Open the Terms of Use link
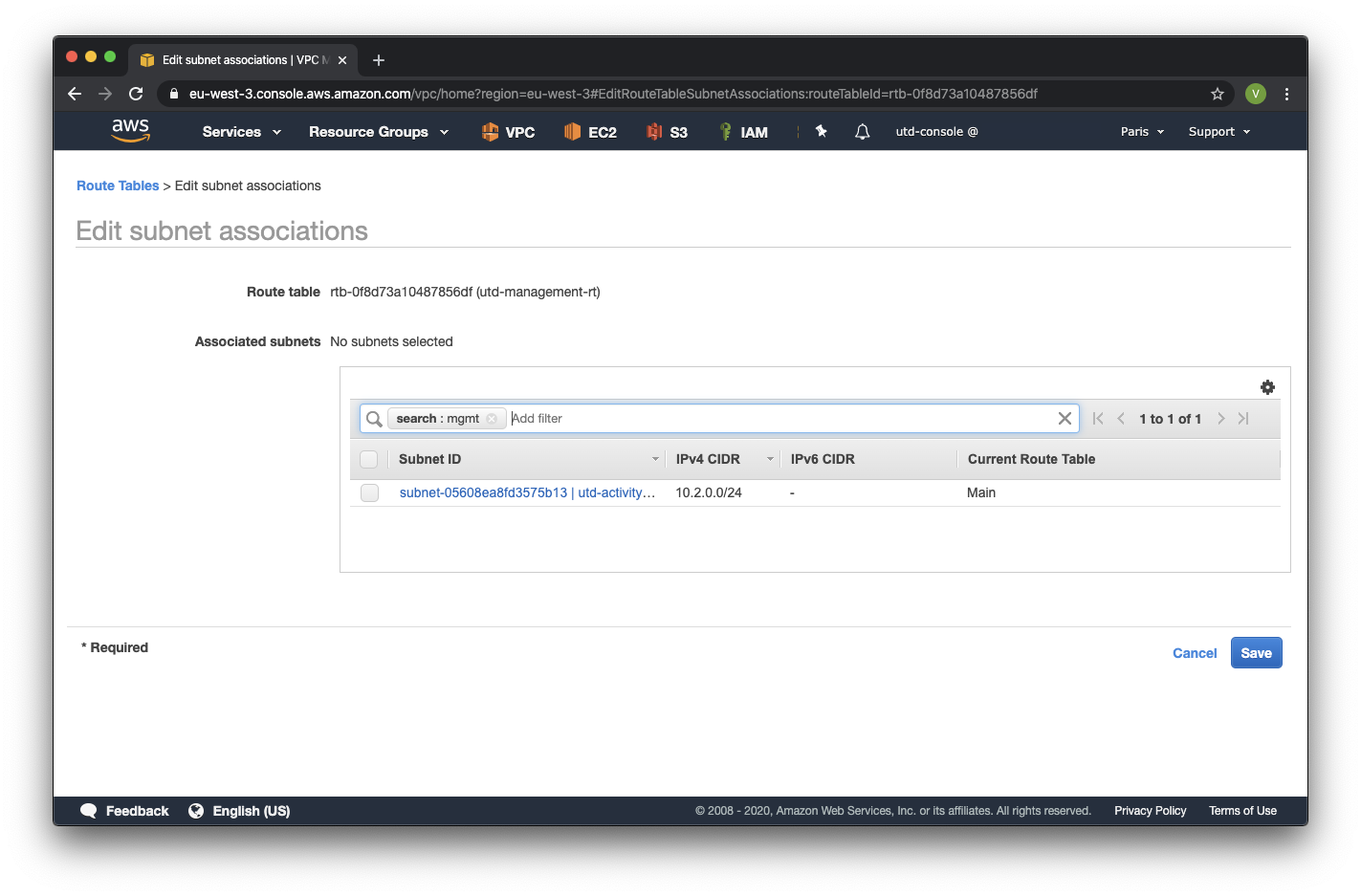 click(x=1242, y=811)
